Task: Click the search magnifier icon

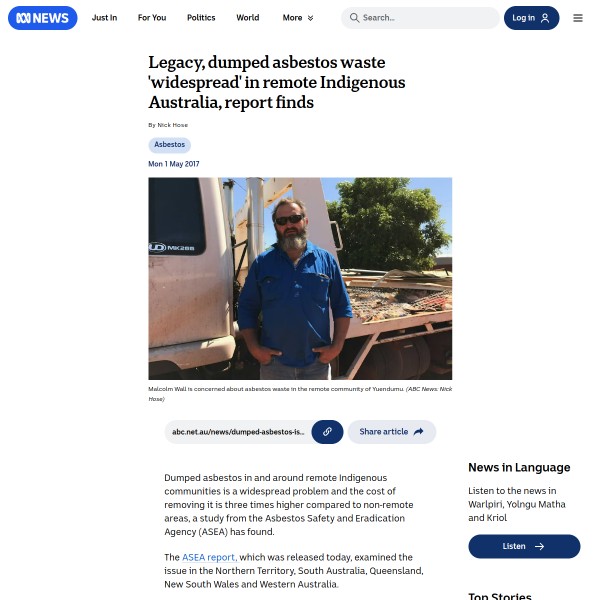Action: (x=354, y=18)
